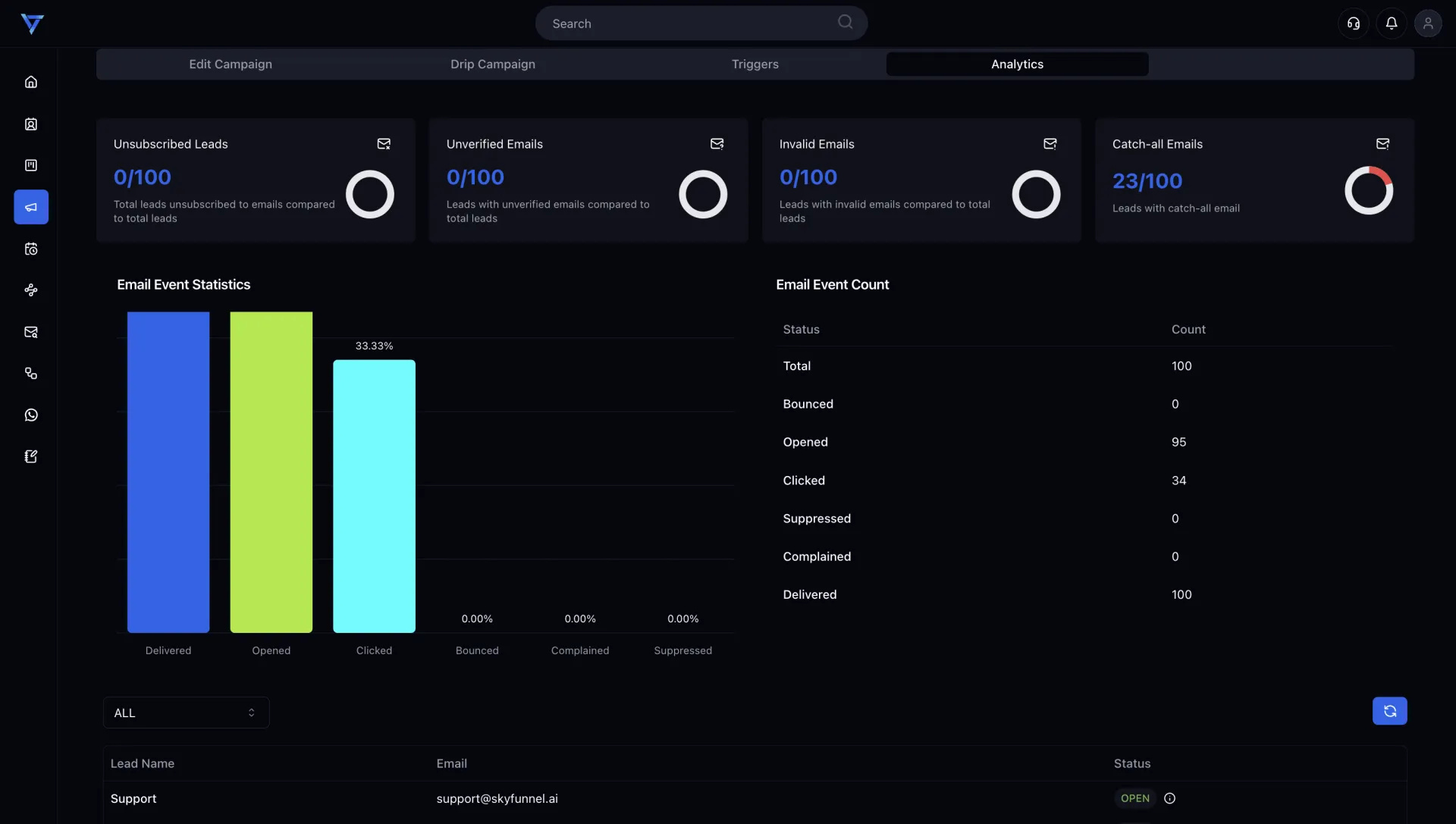Click the info icon beside OPEN status
The height and width of the screenshot is (824, 1456).
click(1169, 798)
